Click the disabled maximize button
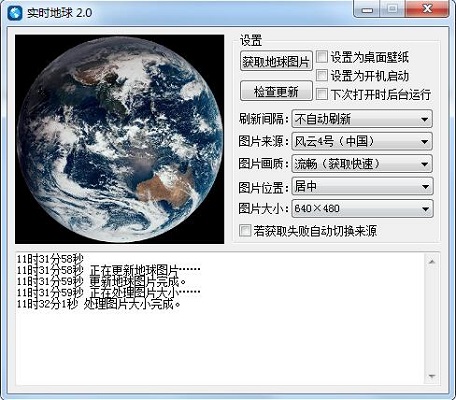This screenshot has width=456, height=400. click(393, 9)
